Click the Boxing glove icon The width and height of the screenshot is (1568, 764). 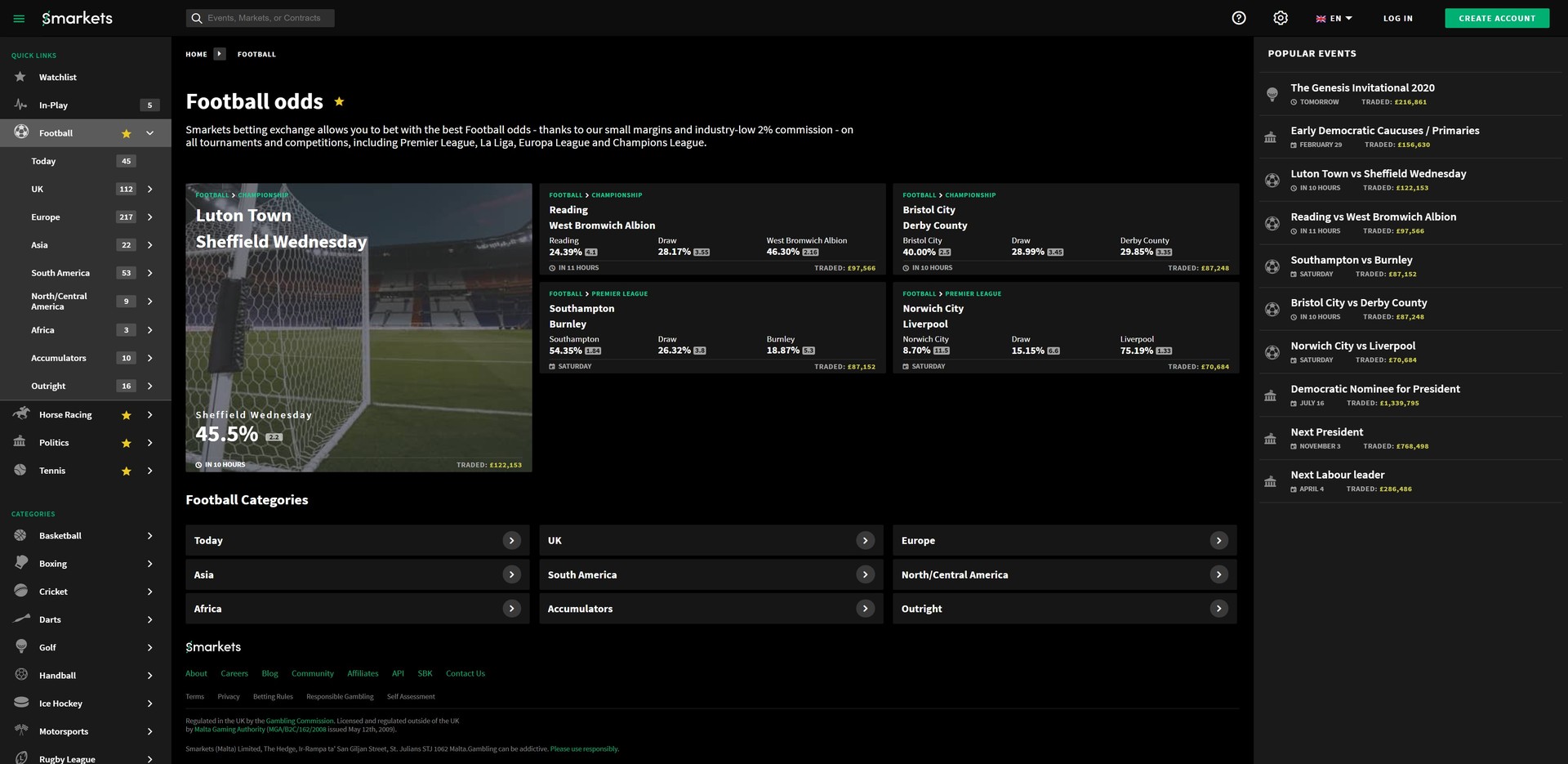[x=21, y=563]
